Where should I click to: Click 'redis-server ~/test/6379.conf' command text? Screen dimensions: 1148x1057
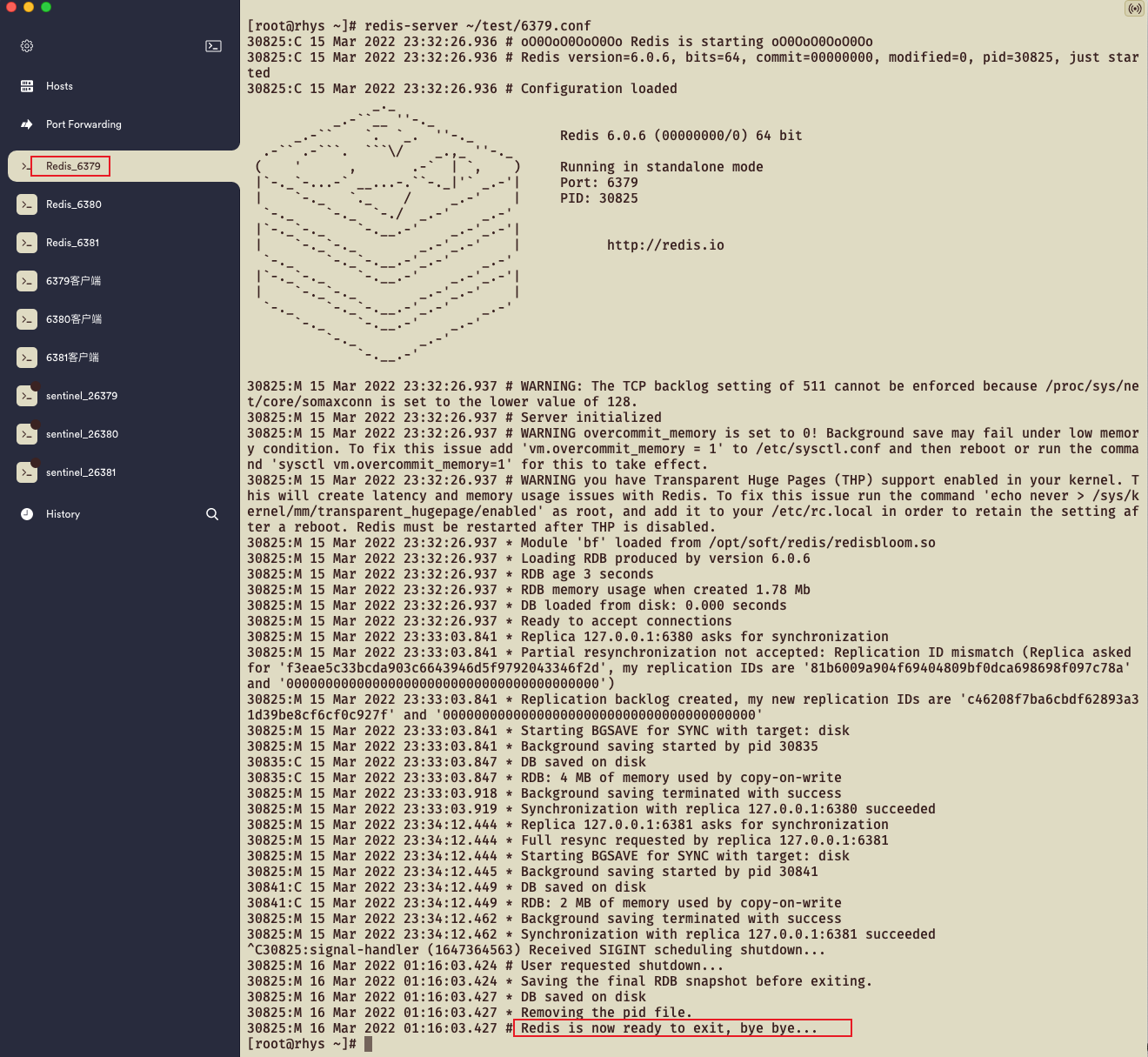click(x=477, y=26)
